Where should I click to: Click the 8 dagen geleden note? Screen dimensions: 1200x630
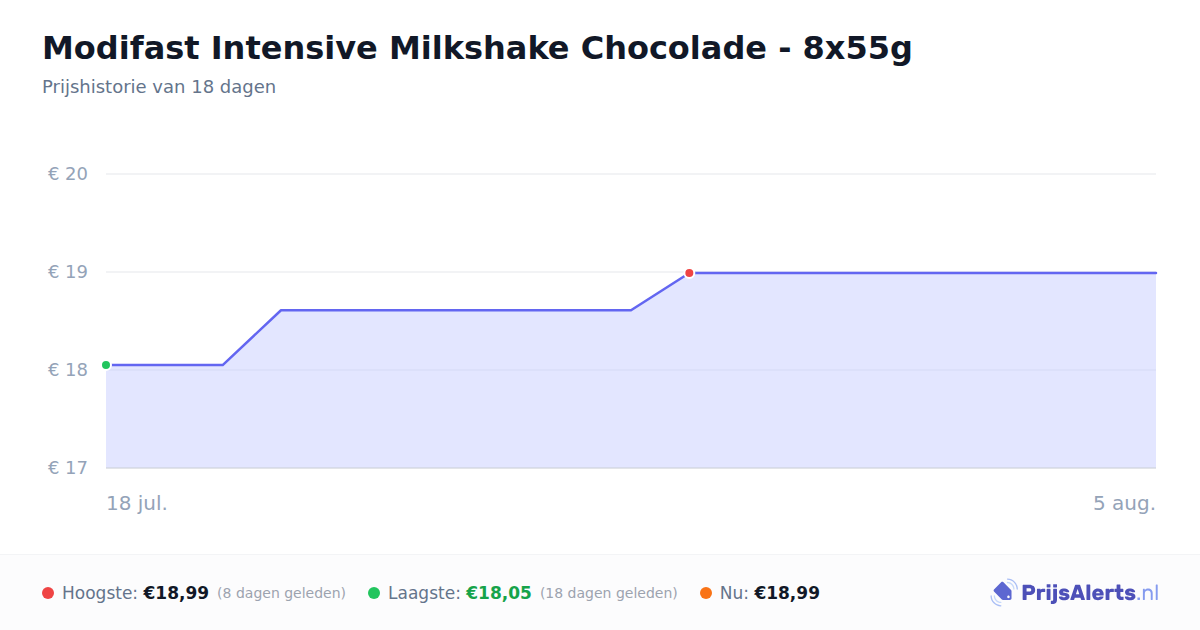pos(281,593)
